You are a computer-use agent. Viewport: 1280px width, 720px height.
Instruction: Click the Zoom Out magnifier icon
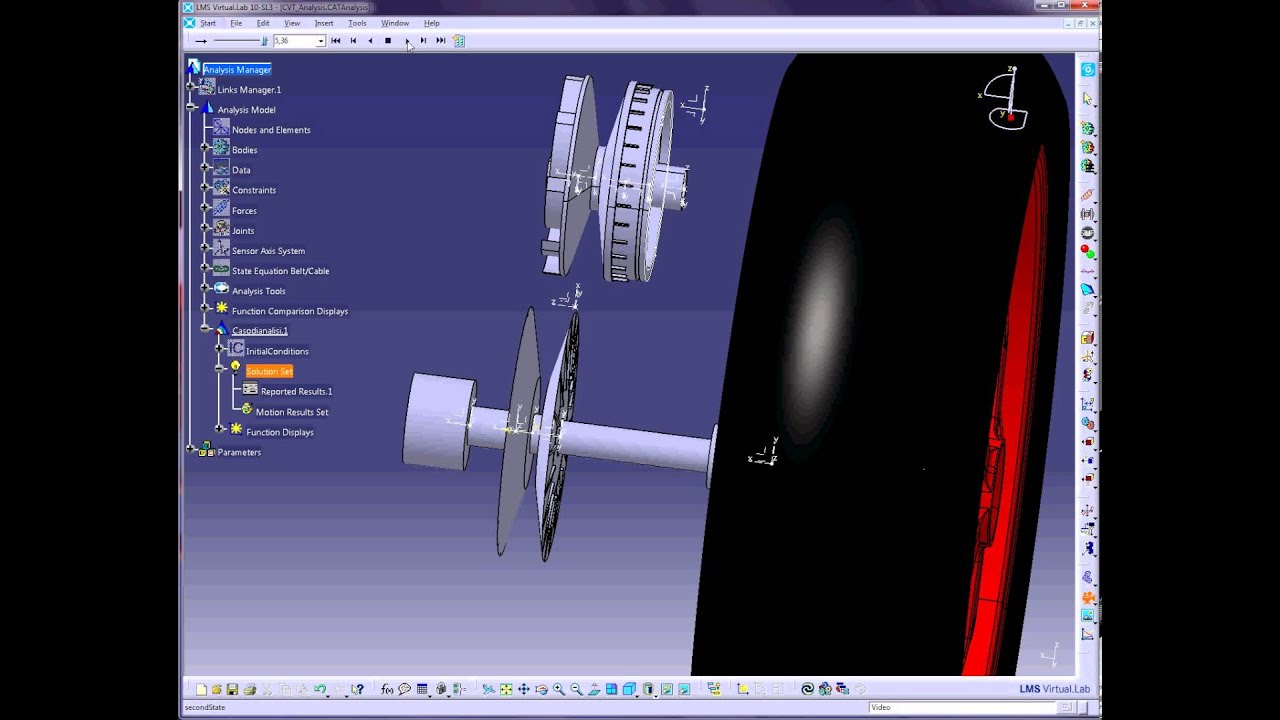tap(576, 689)
